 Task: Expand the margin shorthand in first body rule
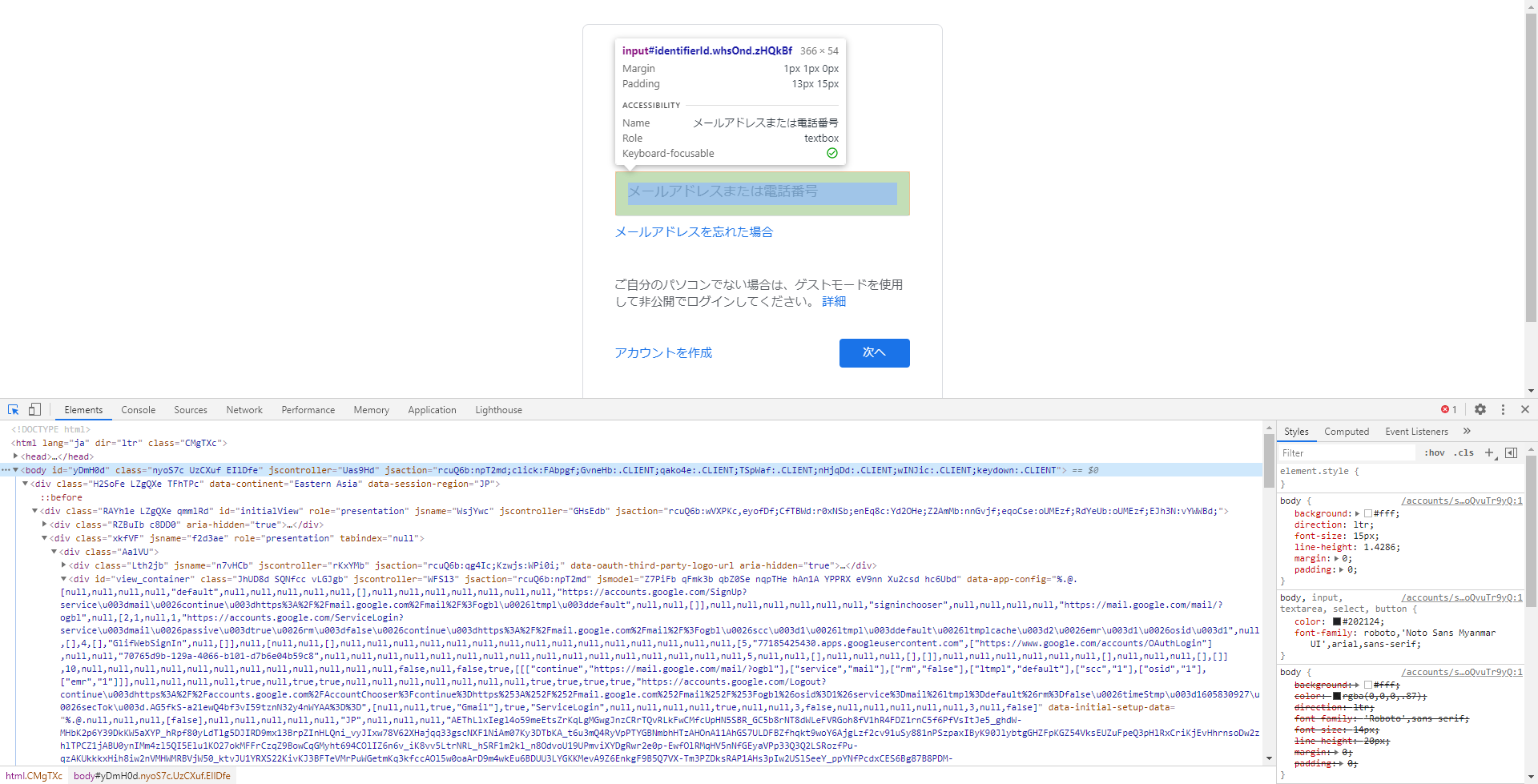pyautogui.click(x=1336, y=558)
